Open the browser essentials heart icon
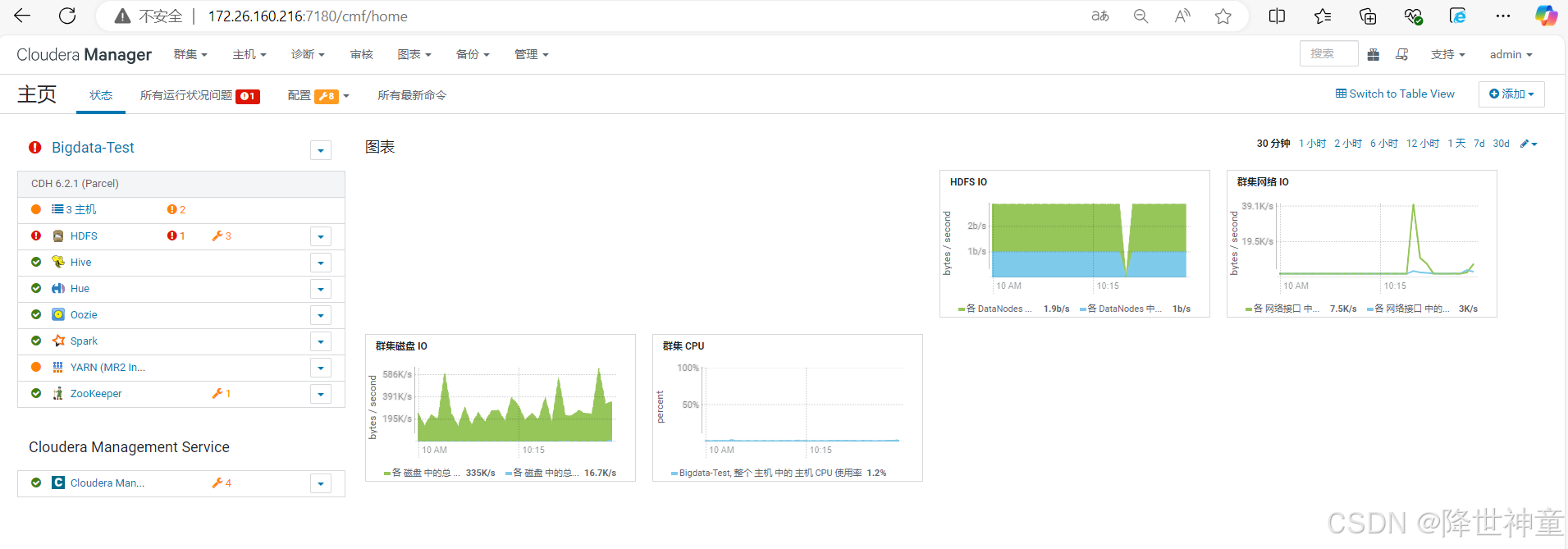This screenshot has height=549, width=1568. coord(1413,16)
